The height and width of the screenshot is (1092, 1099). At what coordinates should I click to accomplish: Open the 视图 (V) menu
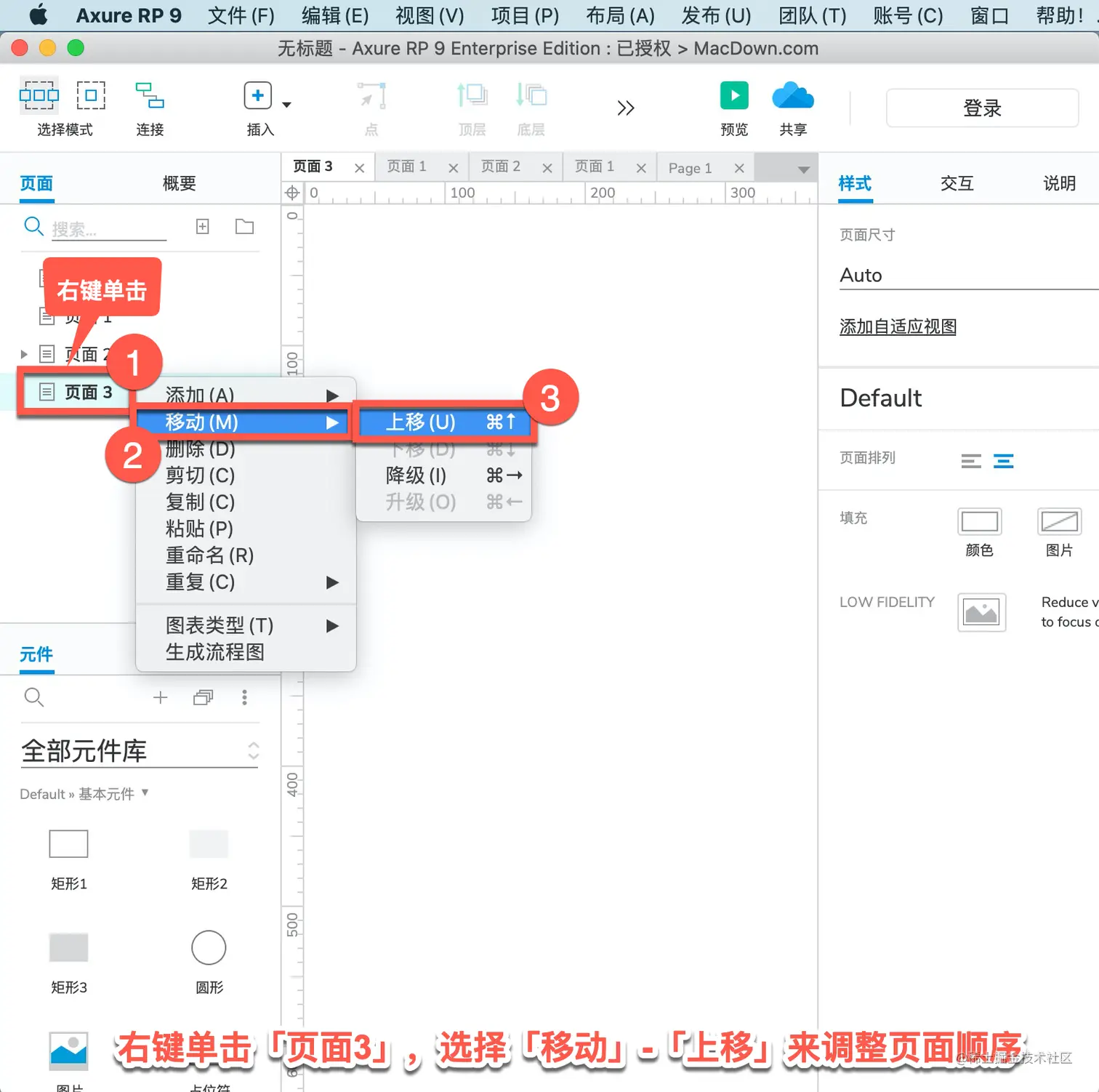pyautogui.click(x=430, y=15)
